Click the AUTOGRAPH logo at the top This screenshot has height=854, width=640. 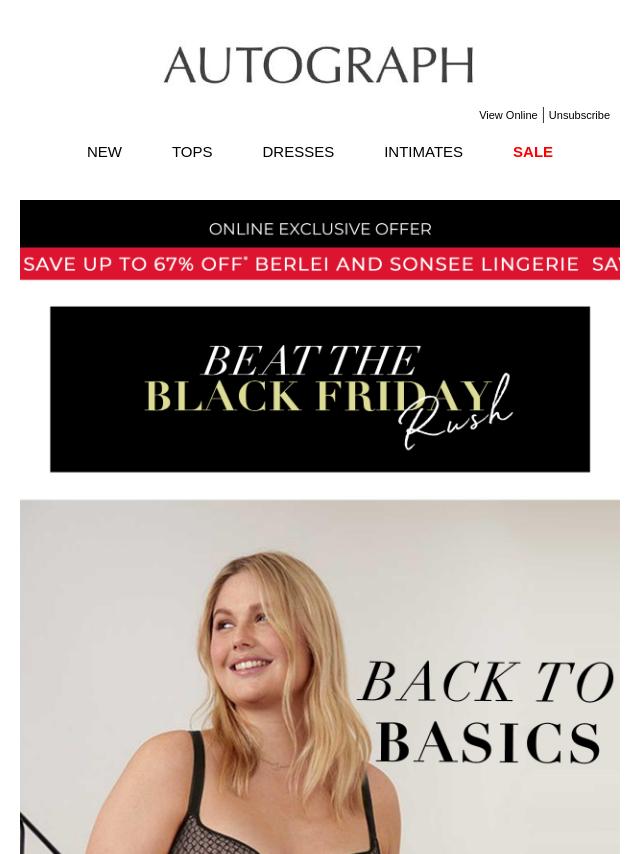[319, 65]
